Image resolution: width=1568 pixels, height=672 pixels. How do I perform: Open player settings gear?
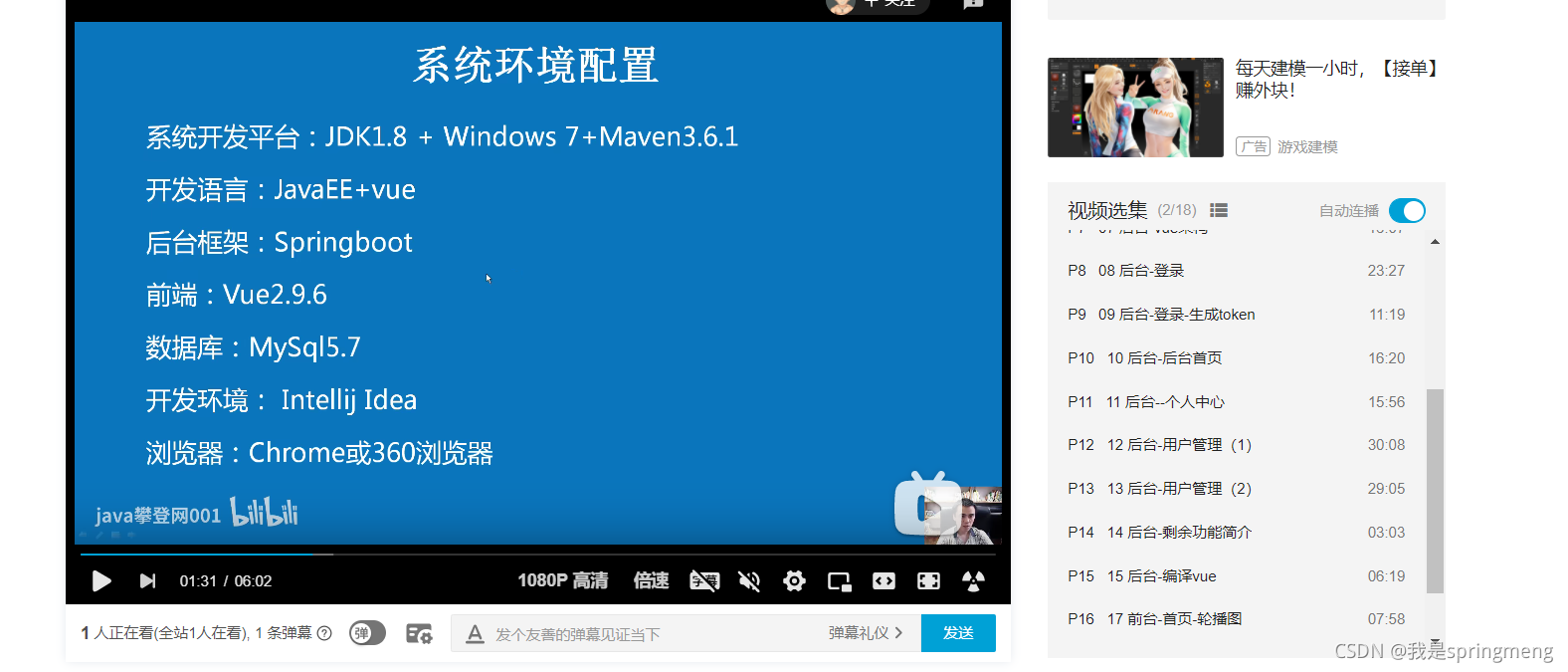(794, 580)
